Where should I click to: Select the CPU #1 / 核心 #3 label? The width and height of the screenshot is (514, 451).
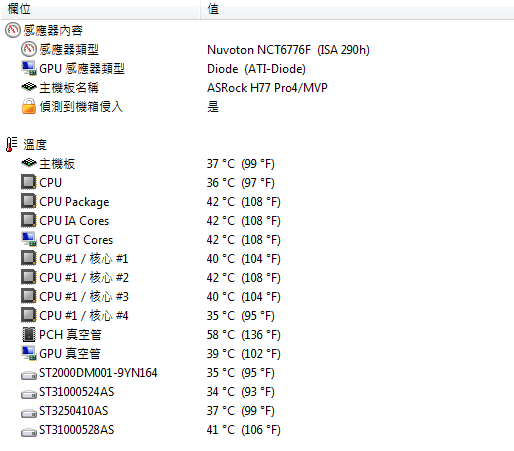click(84, 297)
